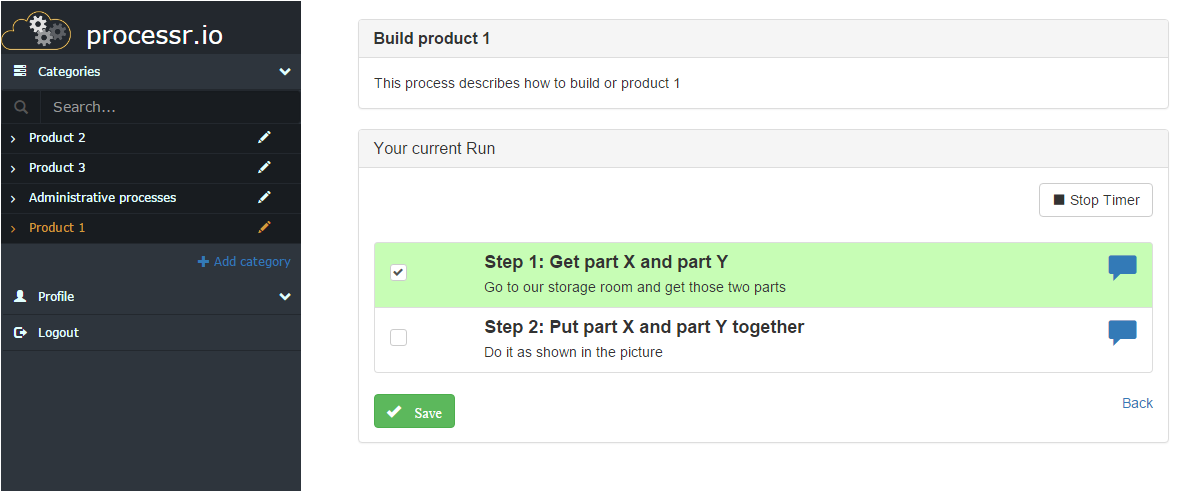Click the pencil icon beside Product 3
The height and width of the screenshot is (500, 1200).
pos(264,167)
